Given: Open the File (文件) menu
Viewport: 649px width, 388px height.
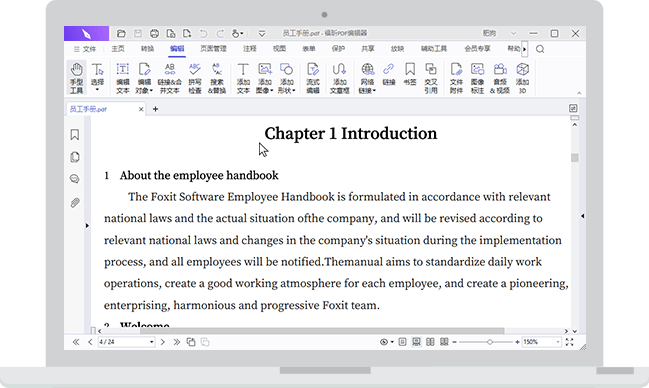Looking at the screenshot, I should tap(84, 49).
